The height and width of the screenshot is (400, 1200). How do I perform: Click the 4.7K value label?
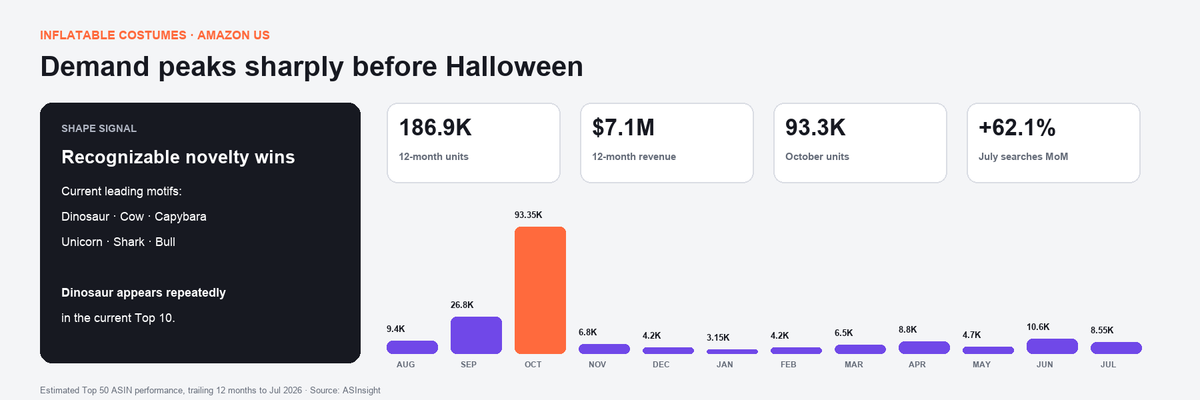click(x=972, y=335)
